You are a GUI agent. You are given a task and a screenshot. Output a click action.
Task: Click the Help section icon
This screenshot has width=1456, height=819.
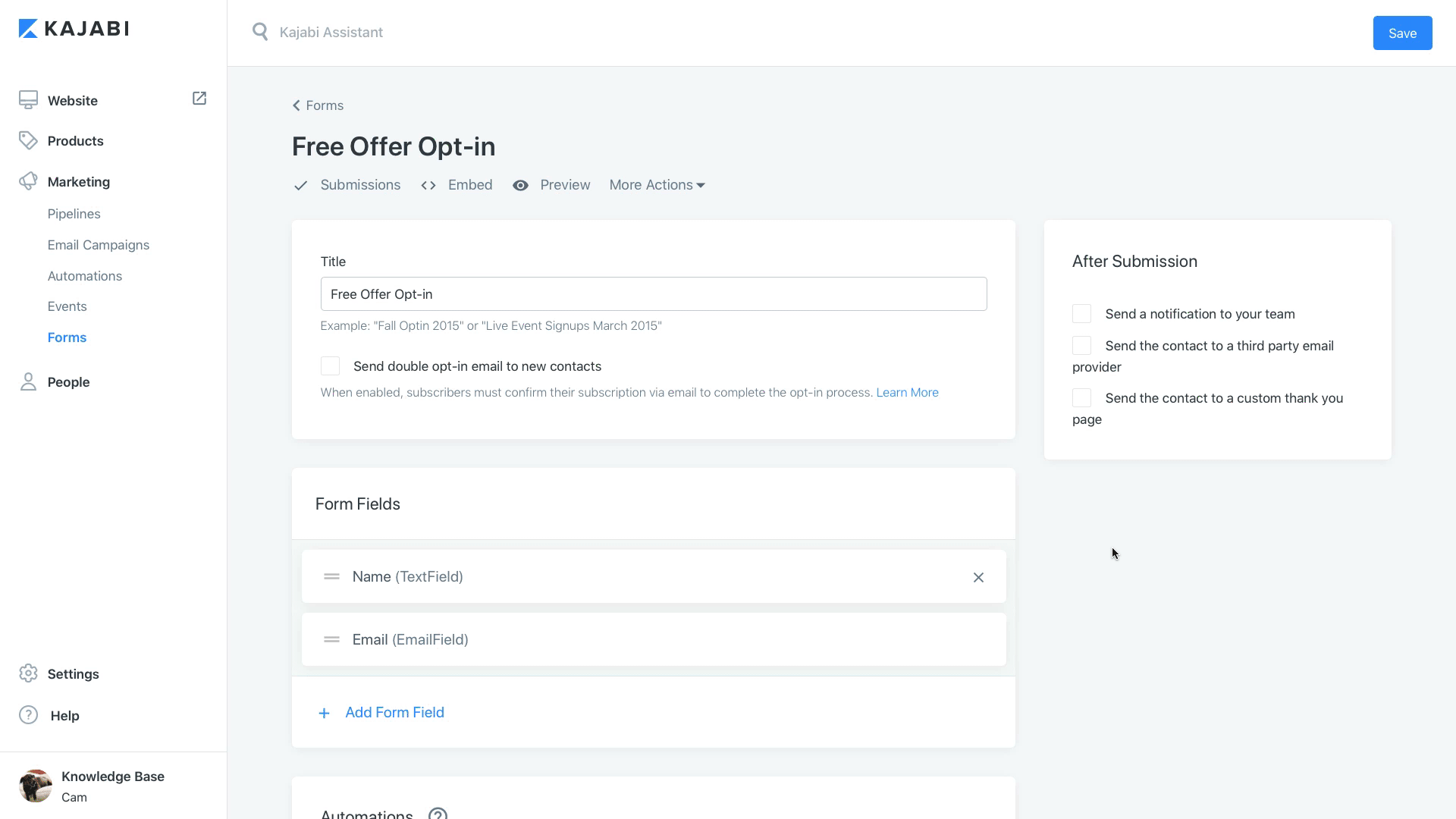pyautogui.click(x=27, y=715)
